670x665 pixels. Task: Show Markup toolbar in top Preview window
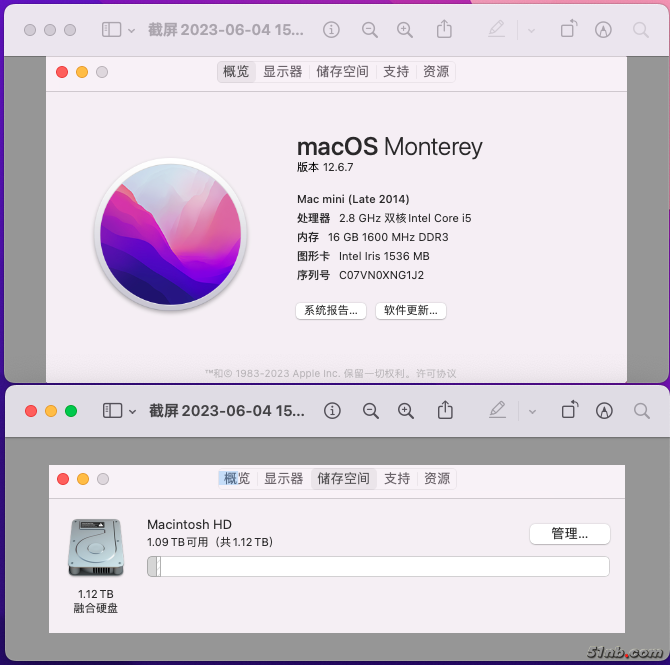(x=603, y=30)
